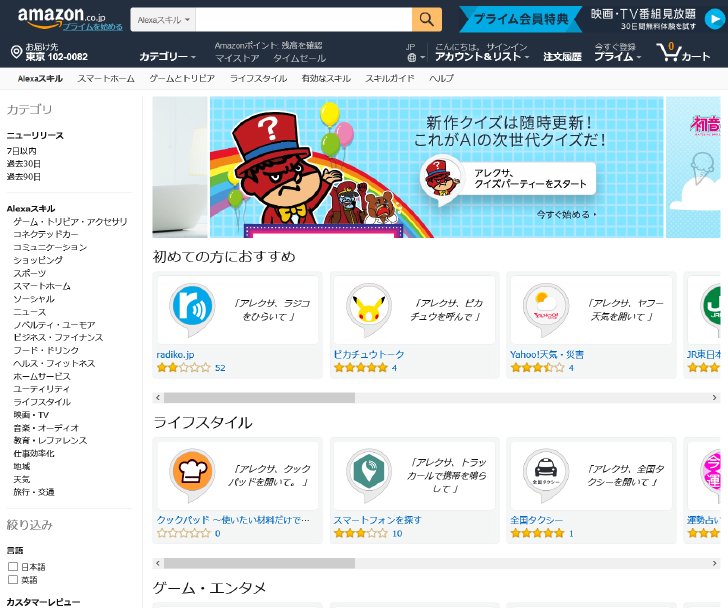Select ショッピング category
This screenshot has width=728, height=608.
[38, 260]
